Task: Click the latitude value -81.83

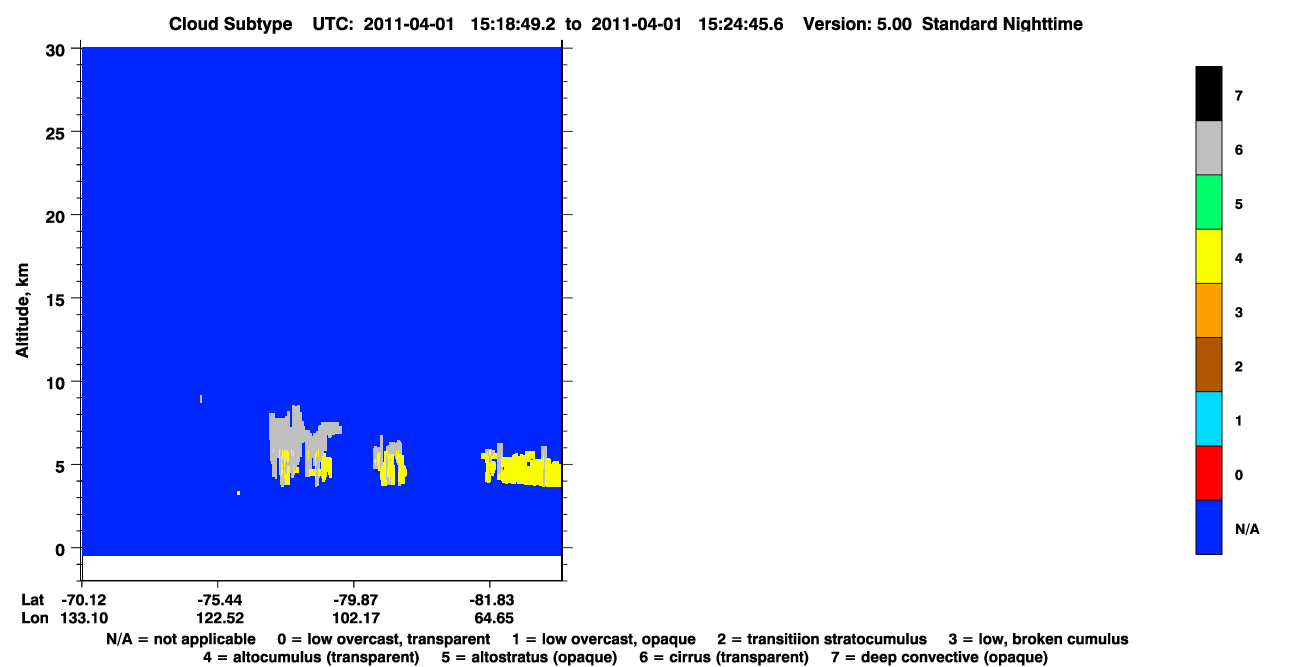Action: (490, 600)
